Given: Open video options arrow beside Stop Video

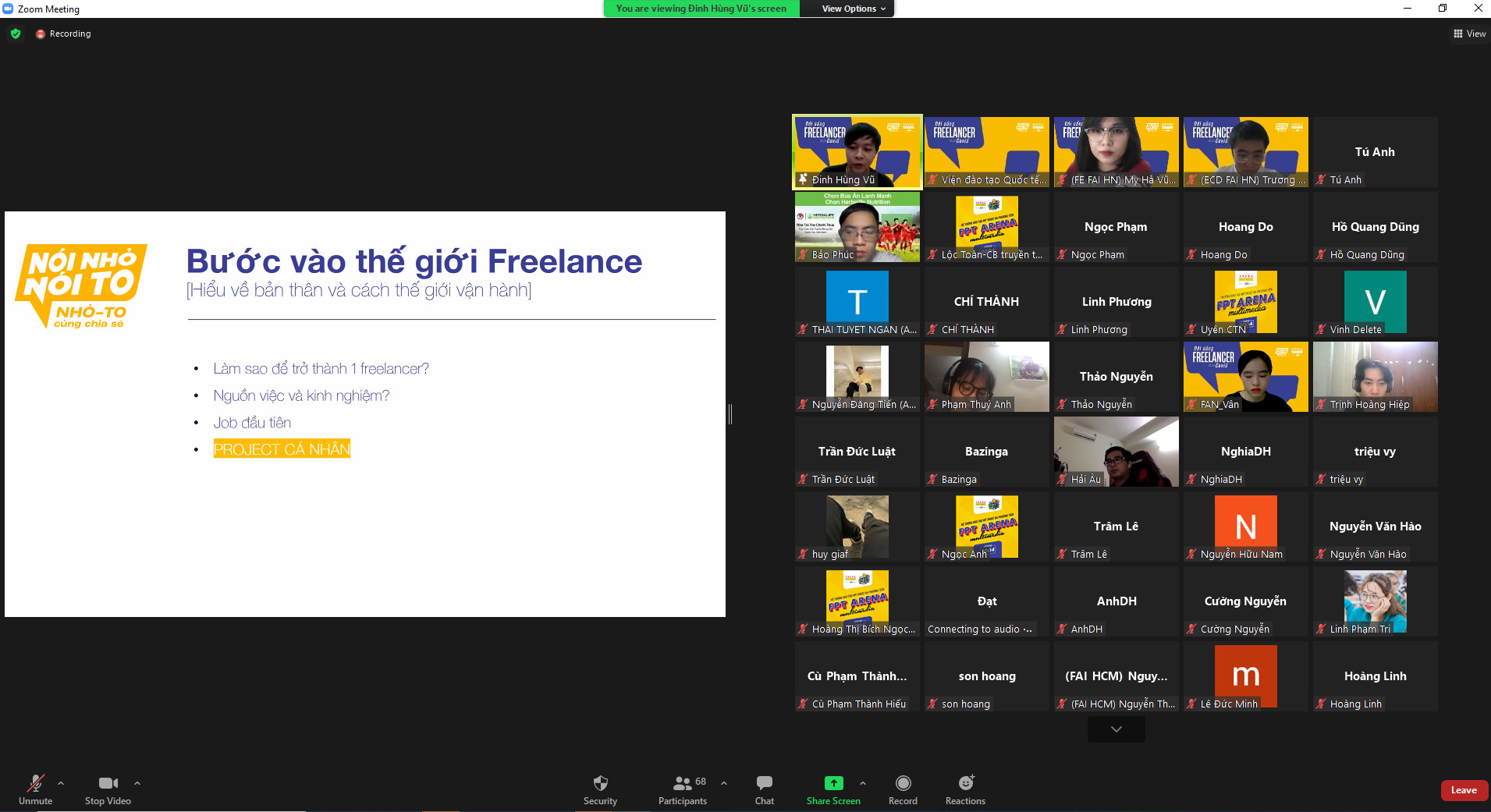Looking at the screenshot, I should tap(137, 783).
